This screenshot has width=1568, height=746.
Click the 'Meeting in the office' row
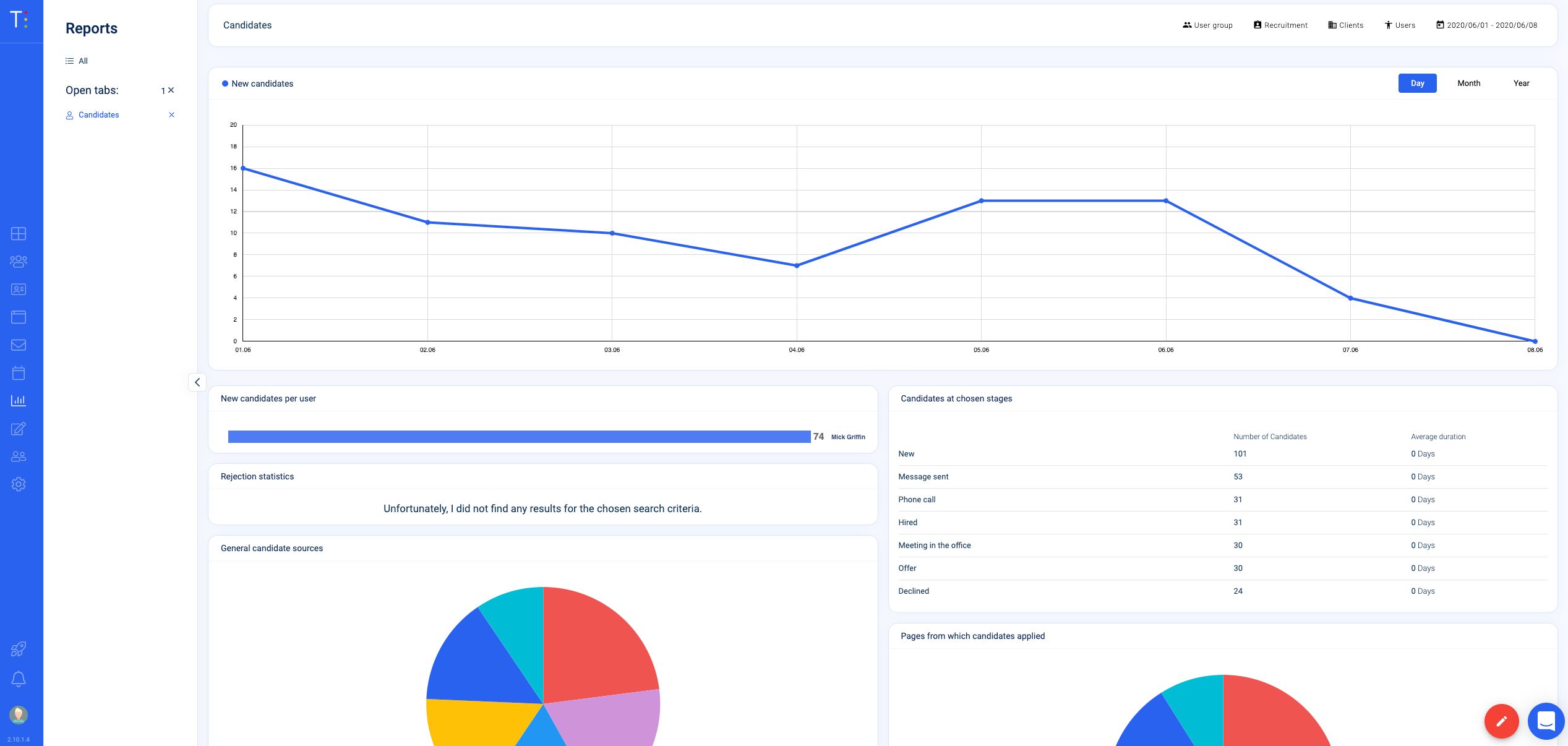[x=1222, y=546]
